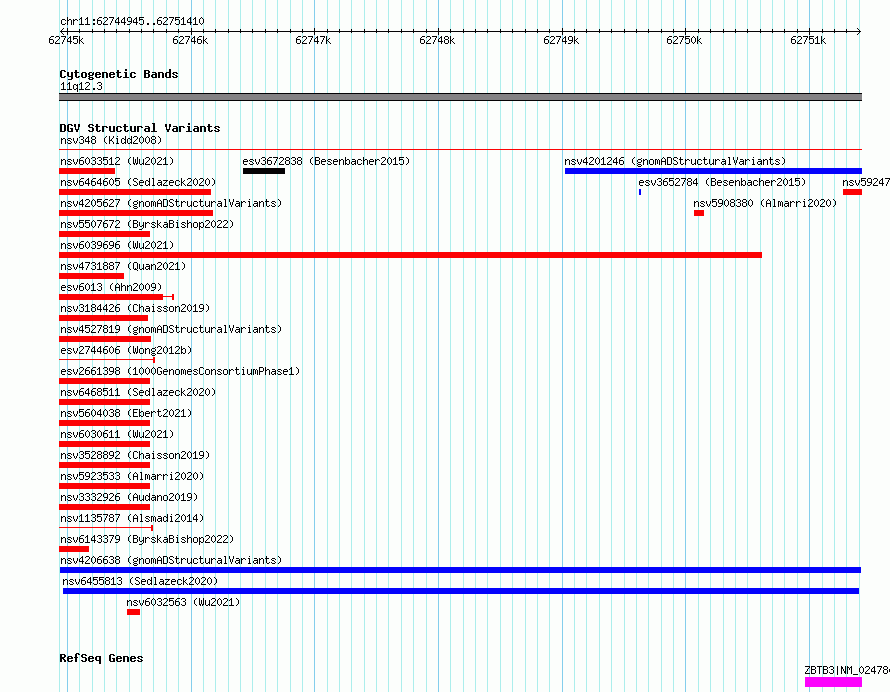Click the magenta ZBTB3 gene bar
890x692 pixels.
[x=833, y=682]
